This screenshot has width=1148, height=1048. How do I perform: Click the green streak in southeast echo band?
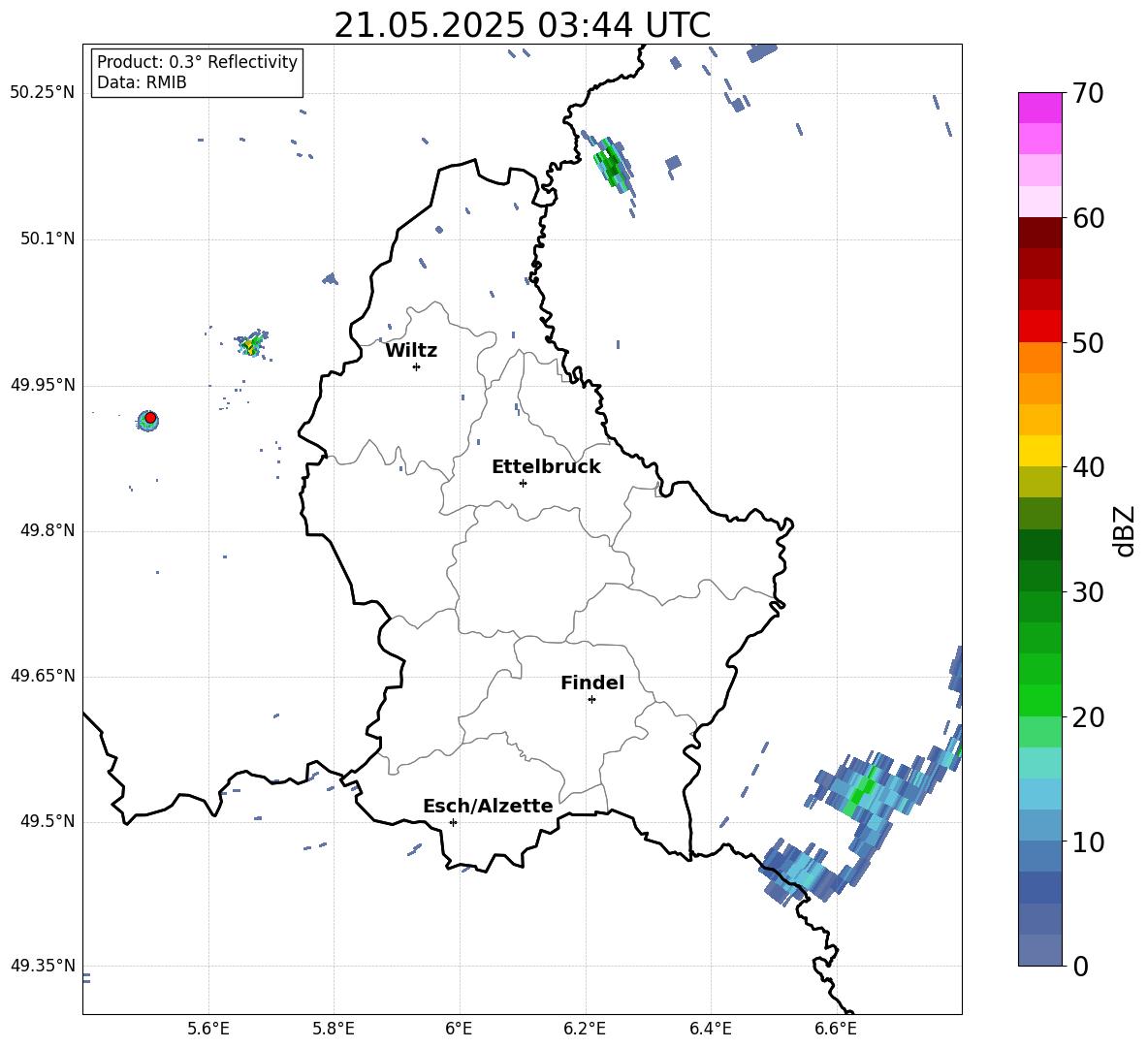point(862,793)
